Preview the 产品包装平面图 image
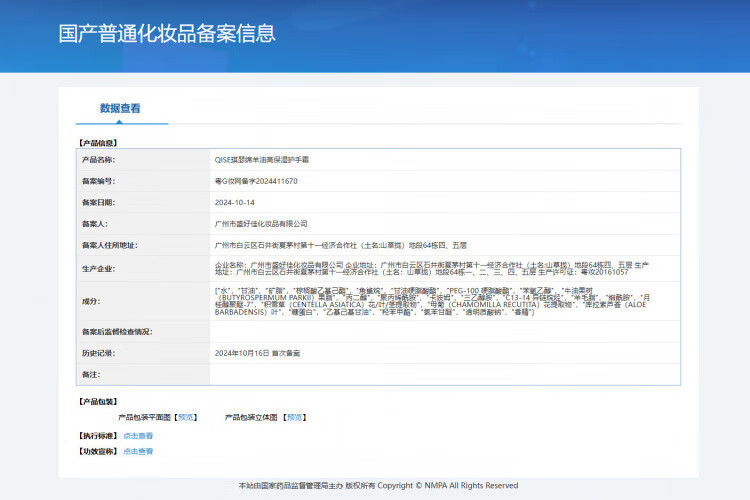The width and height of the screenshot is (750, 500). coord(186,417)
